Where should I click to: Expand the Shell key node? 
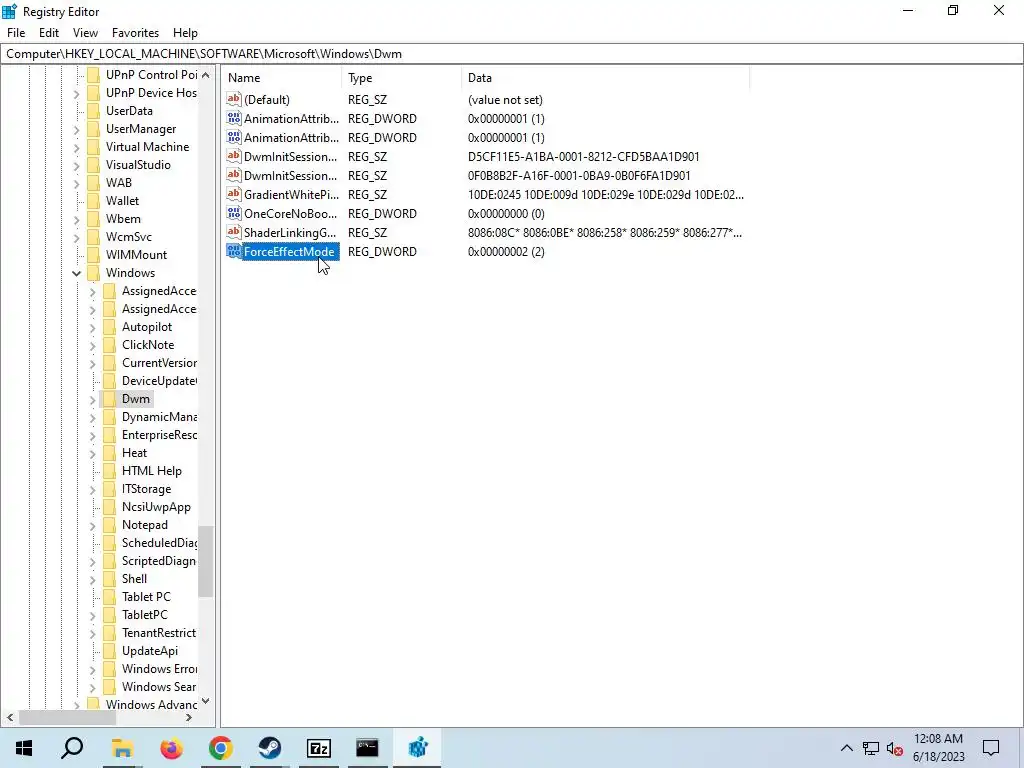pos(92,579)
